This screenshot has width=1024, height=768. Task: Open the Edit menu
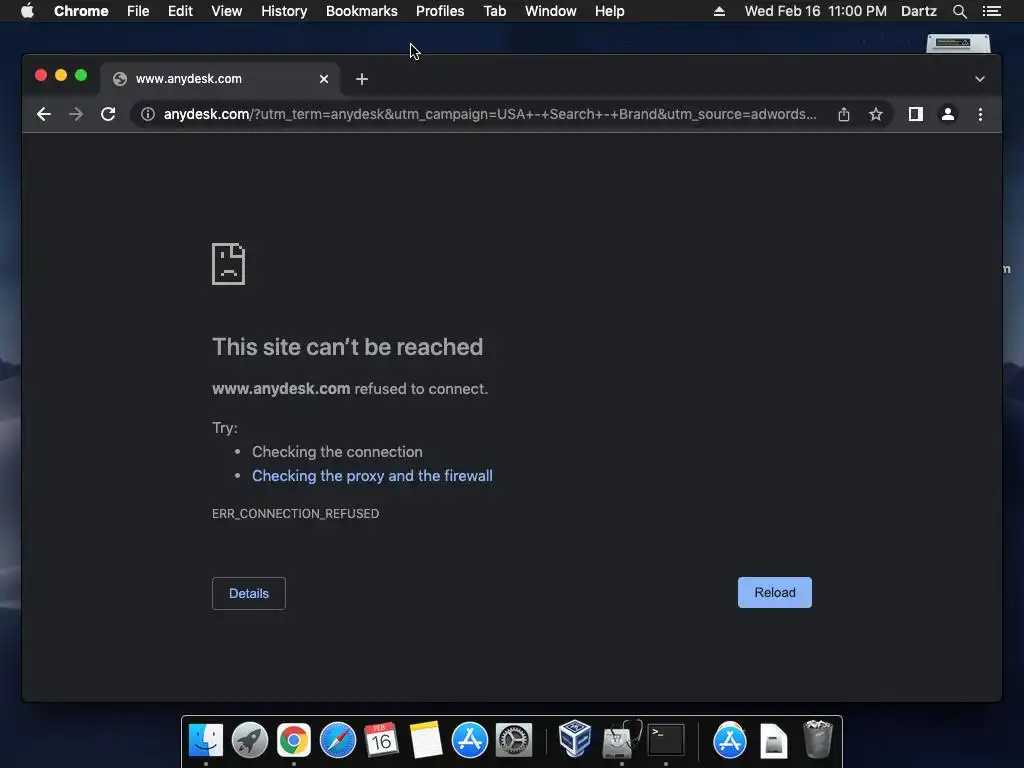click(x=180, y=11)
